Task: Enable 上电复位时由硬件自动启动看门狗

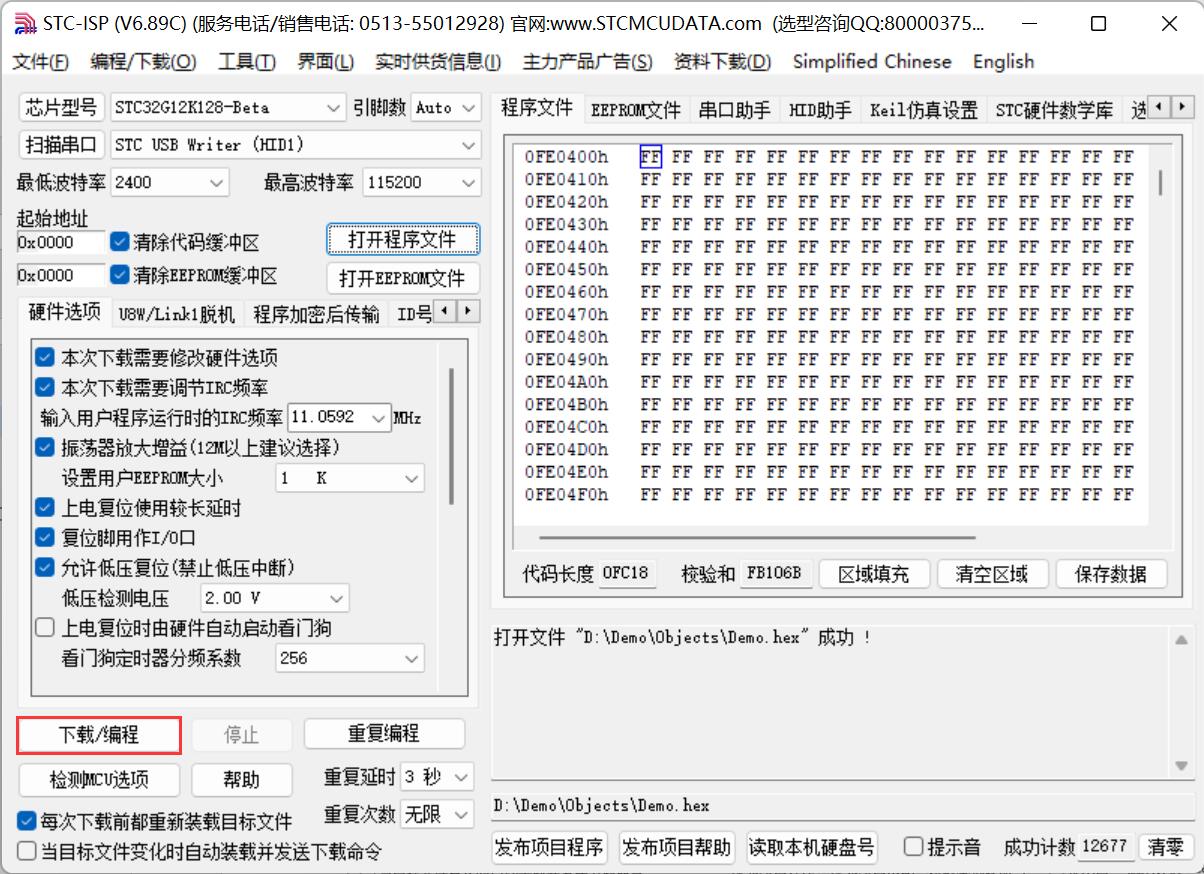Action: click(x=45, y=628)
